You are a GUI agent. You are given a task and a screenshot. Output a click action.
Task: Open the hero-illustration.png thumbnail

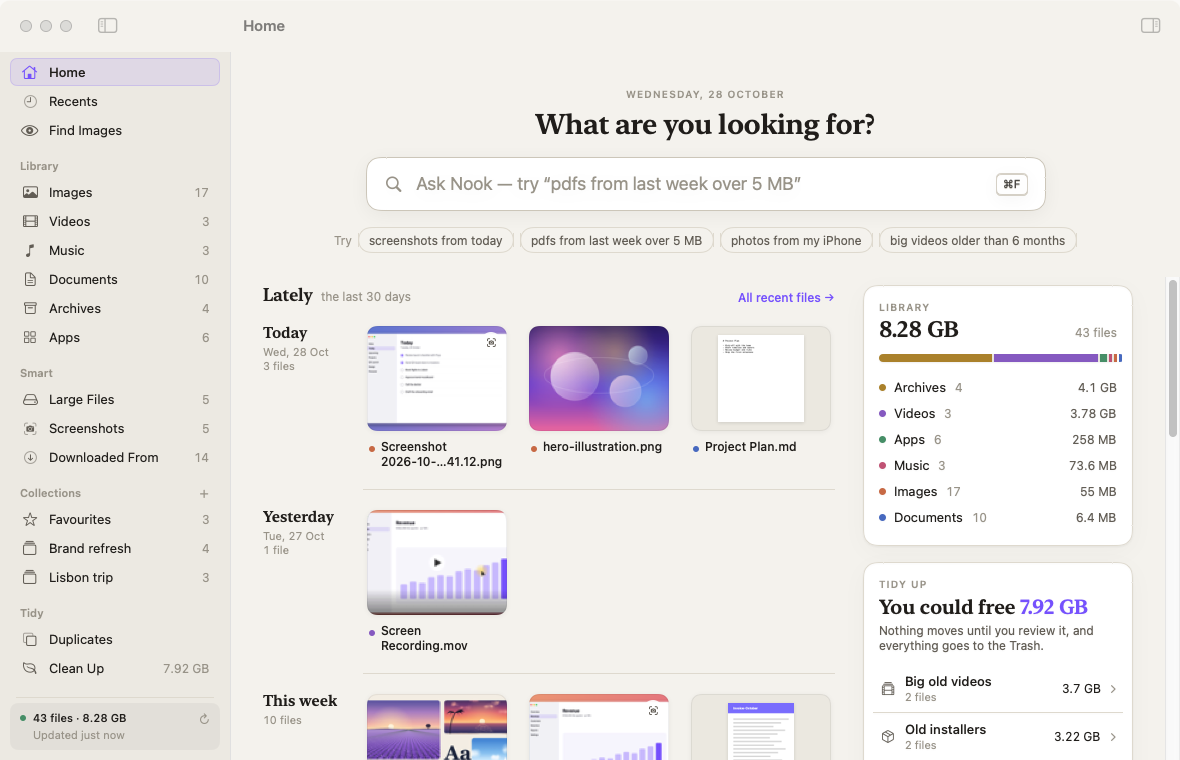(x=599, y=378)
